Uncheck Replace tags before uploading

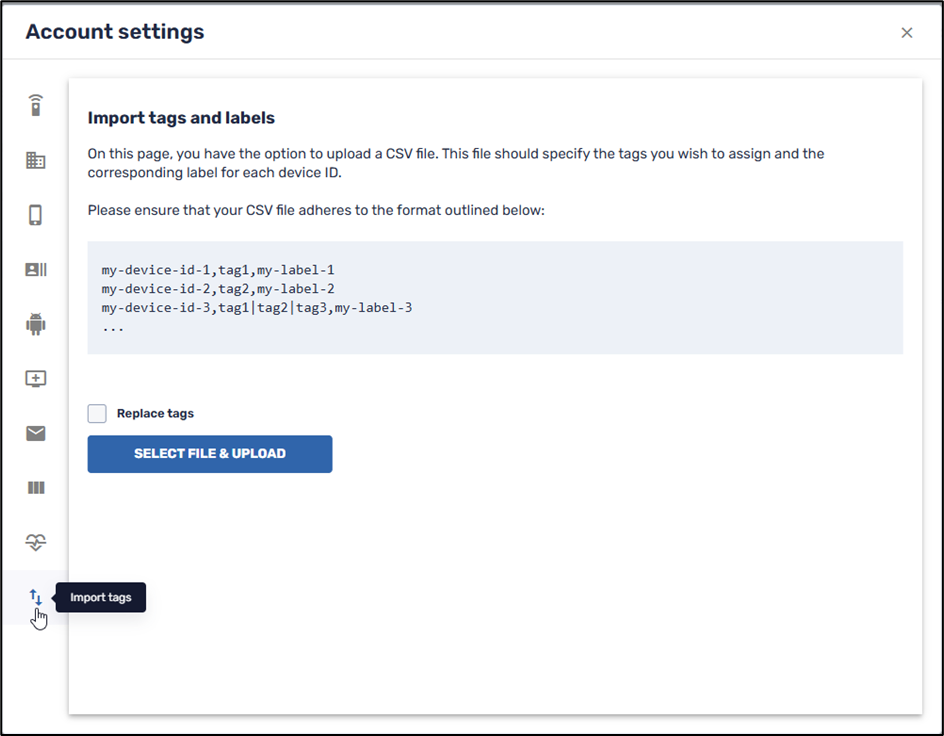coord(97,413)
